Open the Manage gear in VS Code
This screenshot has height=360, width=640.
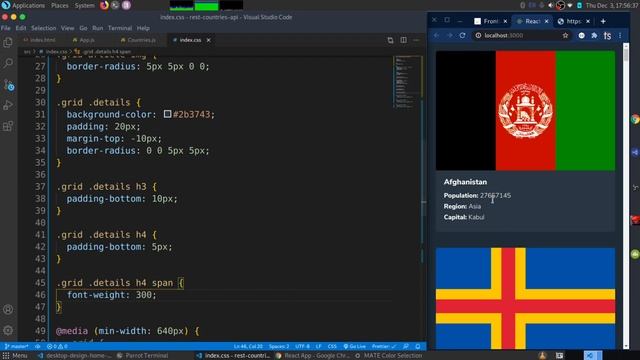8,330
